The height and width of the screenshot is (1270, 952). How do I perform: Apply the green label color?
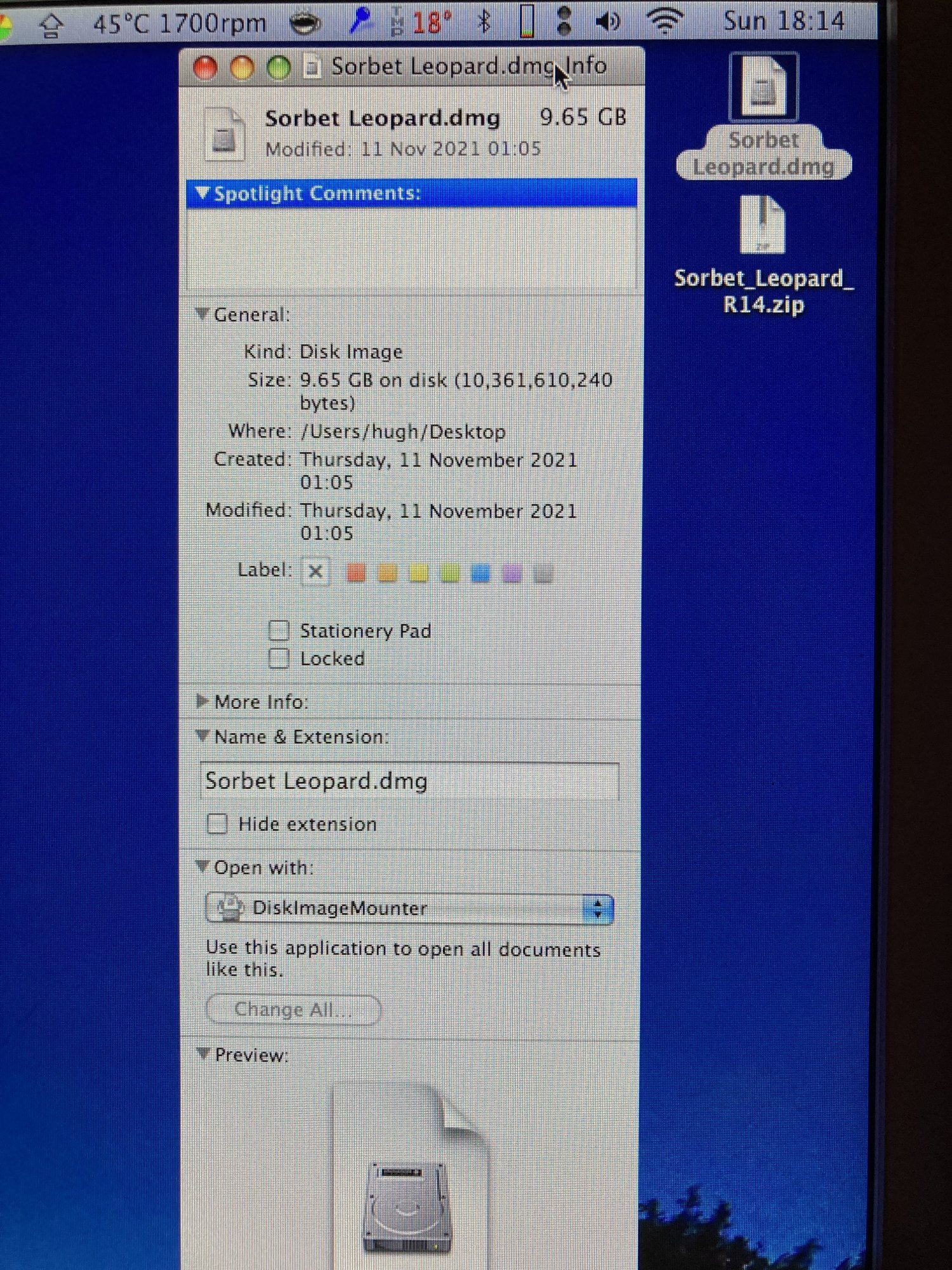pyautogui.click(x=450, y=573)
